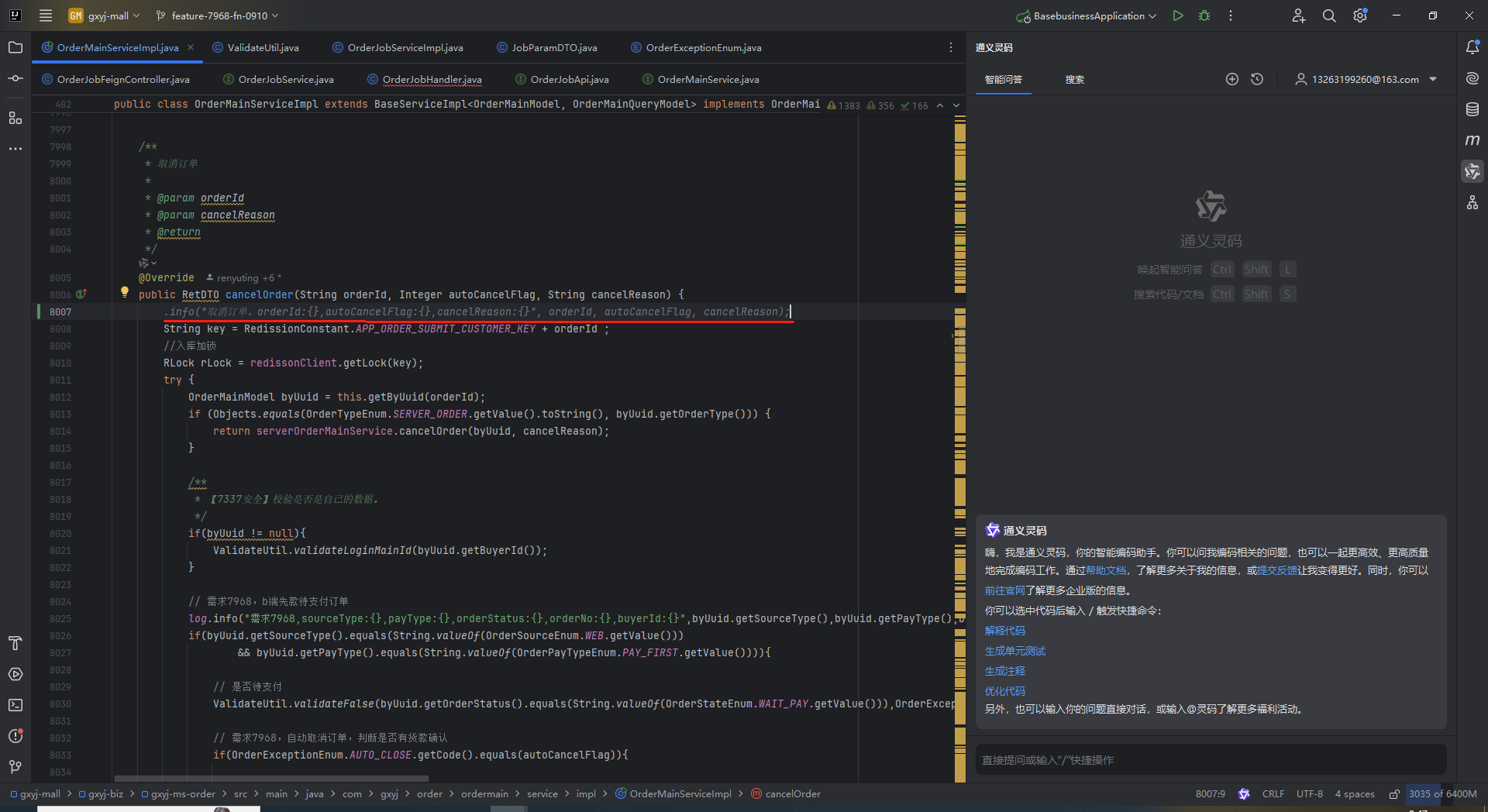1488x812 pixels.
Task: Show editor tabs overflow menu
Action: point(951,47)
